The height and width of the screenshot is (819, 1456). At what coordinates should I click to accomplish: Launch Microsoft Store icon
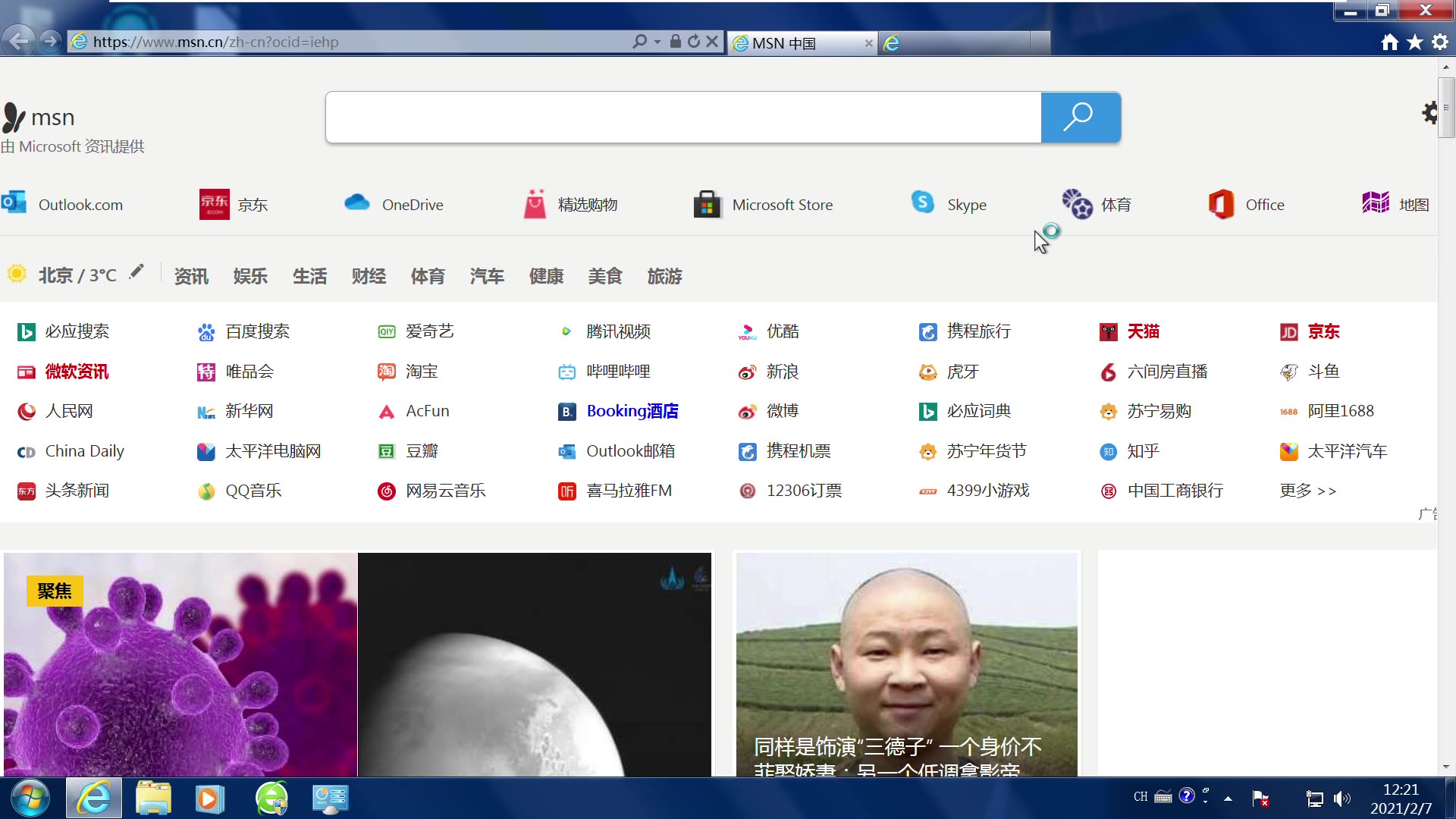tap(707, 204)
